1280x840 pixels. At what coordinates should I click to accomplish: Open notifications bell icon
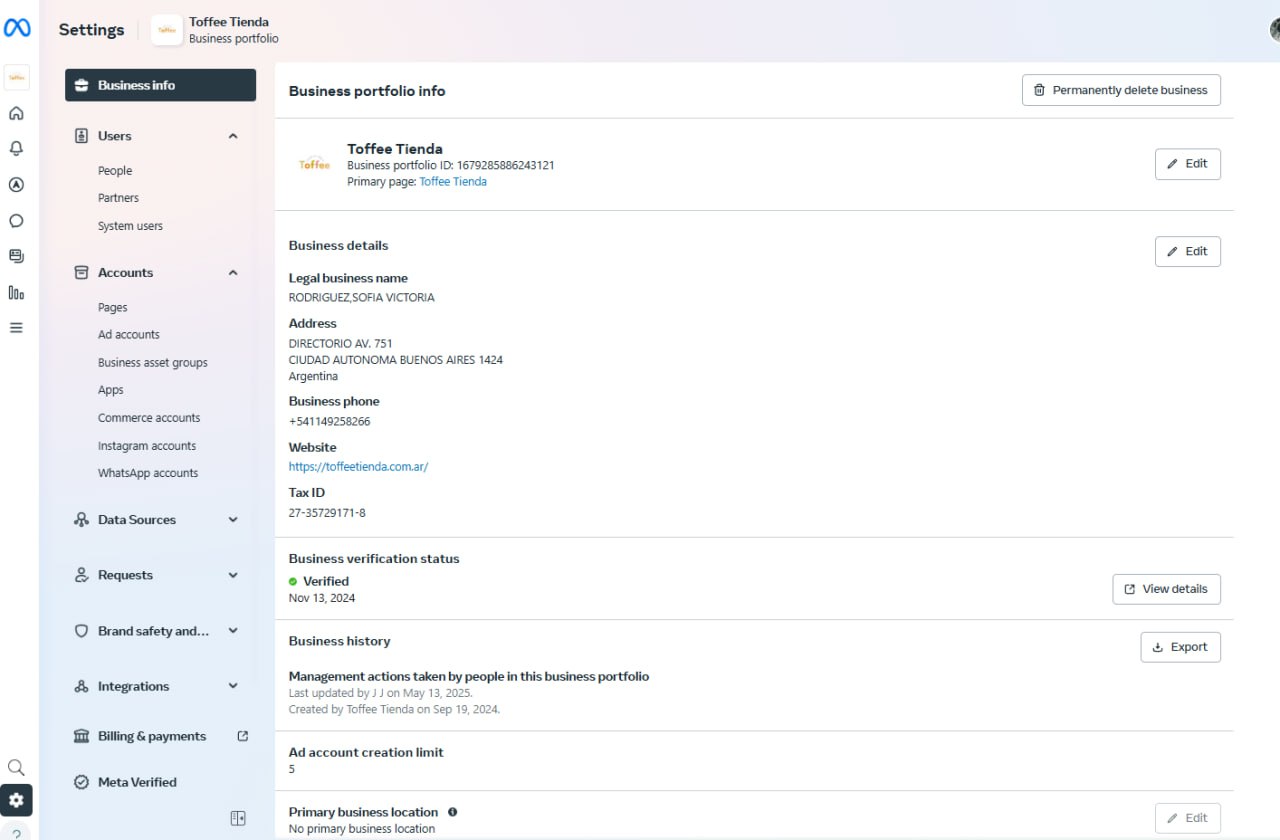pyautogui.click(x=16, y=148)
